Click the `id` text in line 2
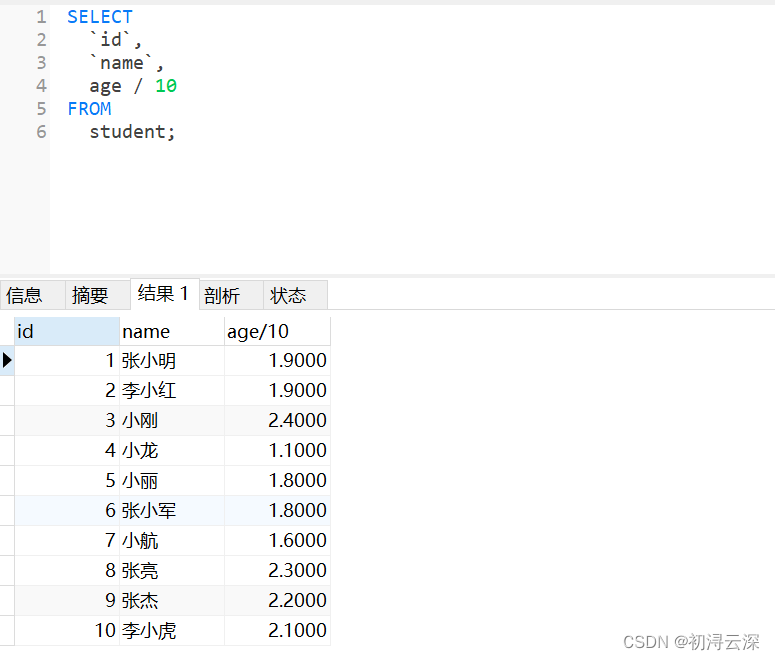This screenshot has height=660, width=775. click(x=111, y=40)
